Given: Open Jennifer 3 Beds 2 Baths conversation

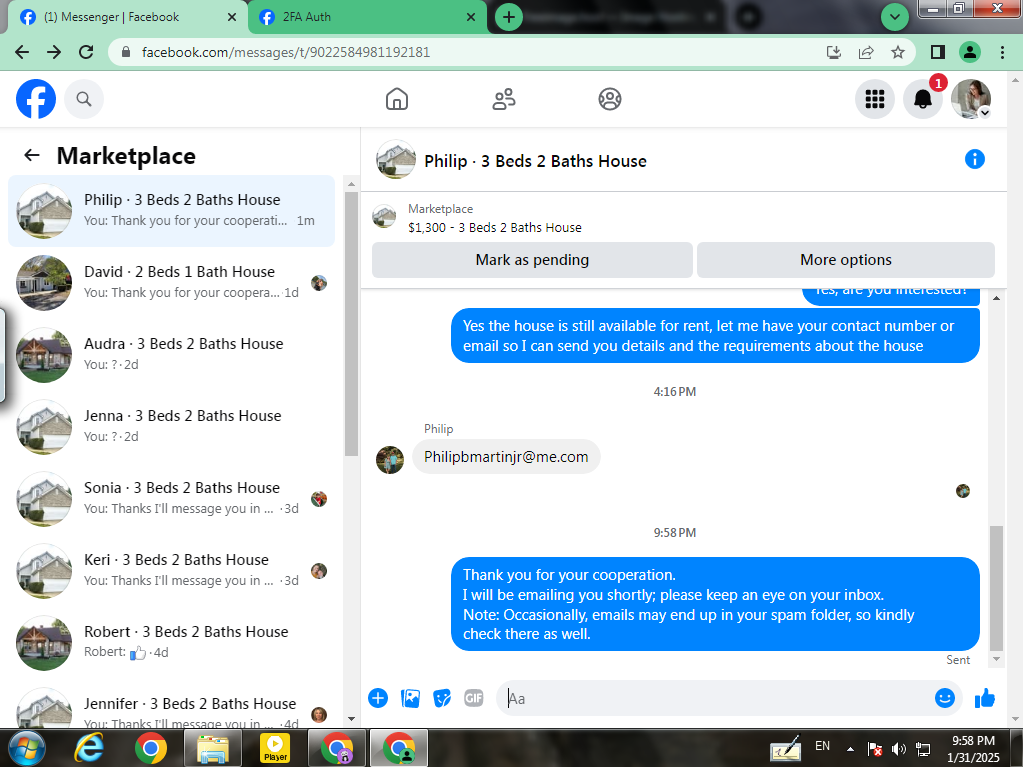Looking at the screenshot, I should point(172,706).
